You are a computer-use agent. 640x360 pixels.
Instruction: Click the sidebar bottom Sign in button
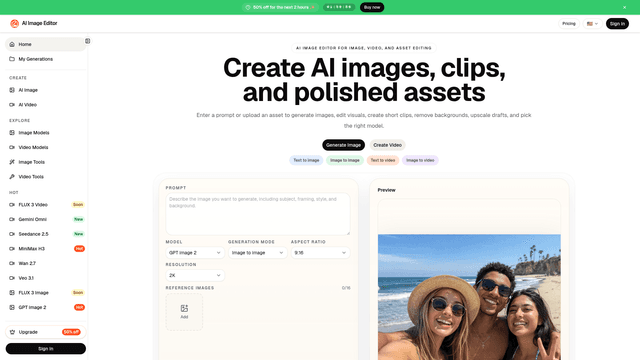point(46,349)
